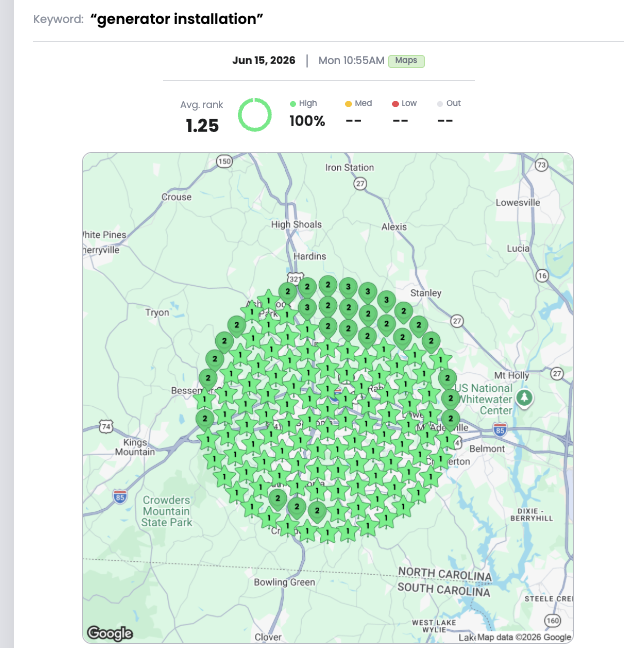Click the 100% High percentage value

point(307,121)
